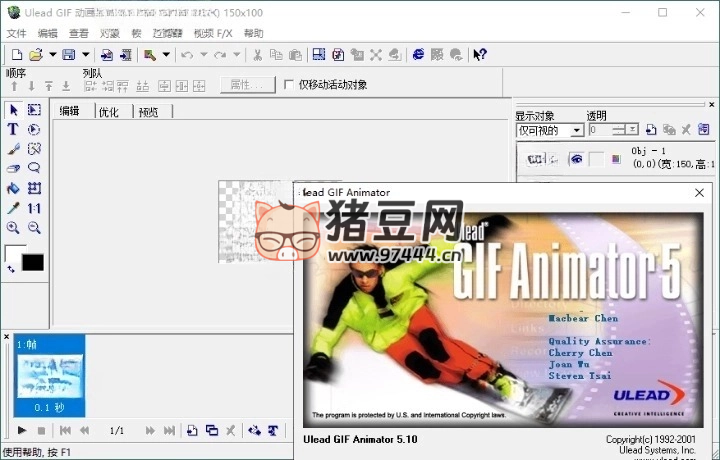The image size is (720, 460).
Task: Click the transparency spinner arrows
Action: tap(619, 130)
